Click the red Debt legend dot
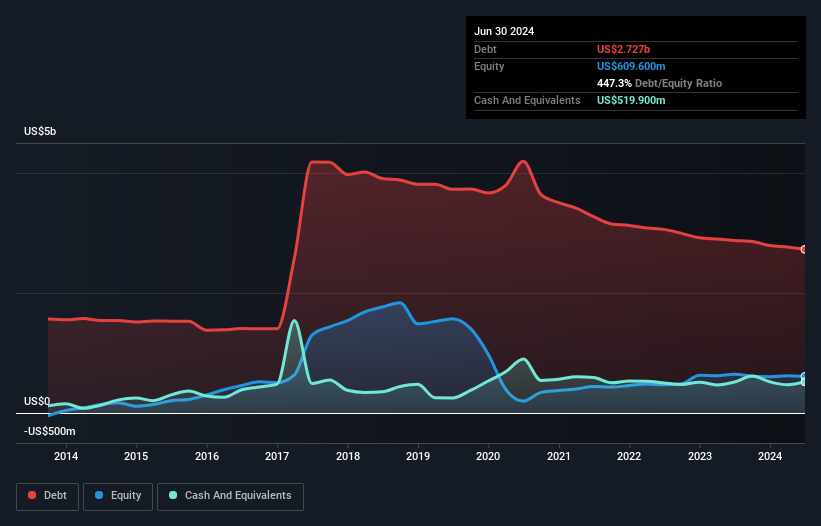 pos(32,495)
